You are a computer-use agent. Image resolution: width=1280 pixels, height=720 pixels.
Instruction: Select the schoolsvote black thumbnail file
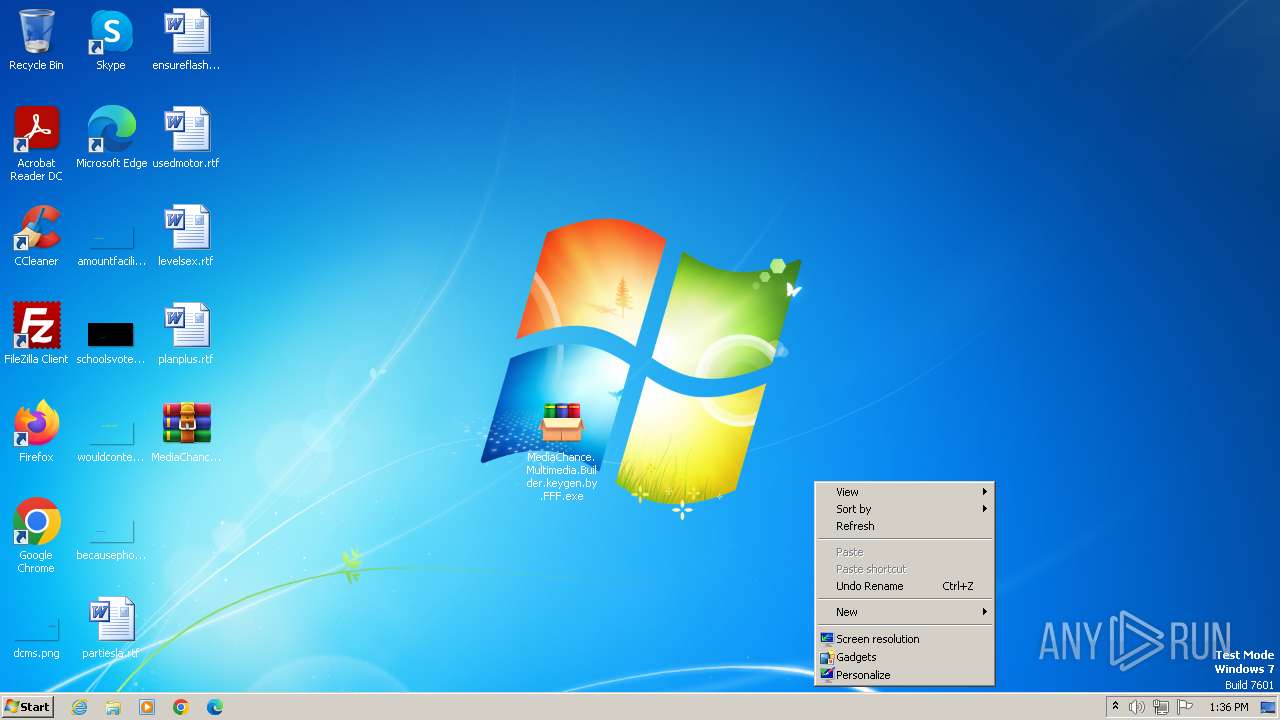coord(111,340)
